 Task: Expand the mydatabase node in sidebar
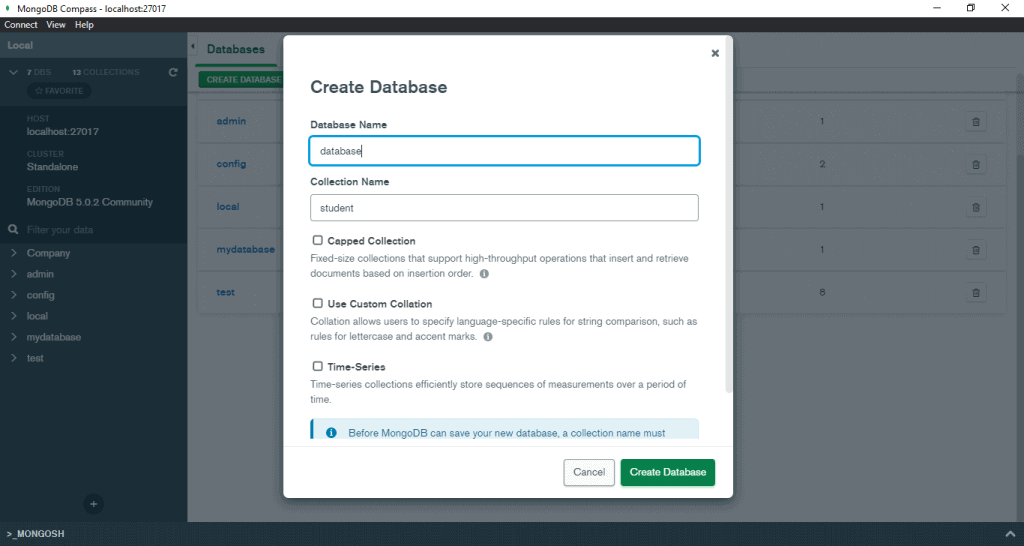(14, 337)
